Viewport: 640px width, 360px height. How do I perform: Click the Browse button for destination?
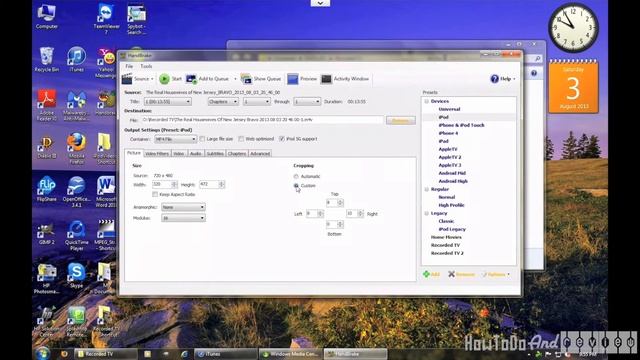click(400, 120)
